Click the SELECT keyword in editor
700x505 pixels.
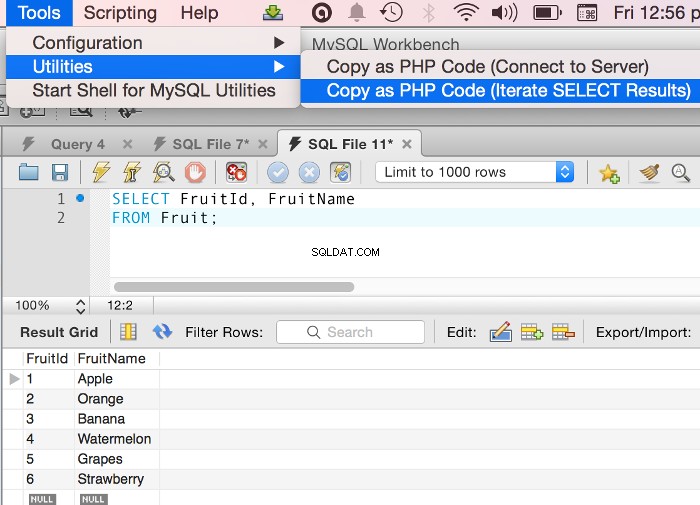tap(141, 199)
